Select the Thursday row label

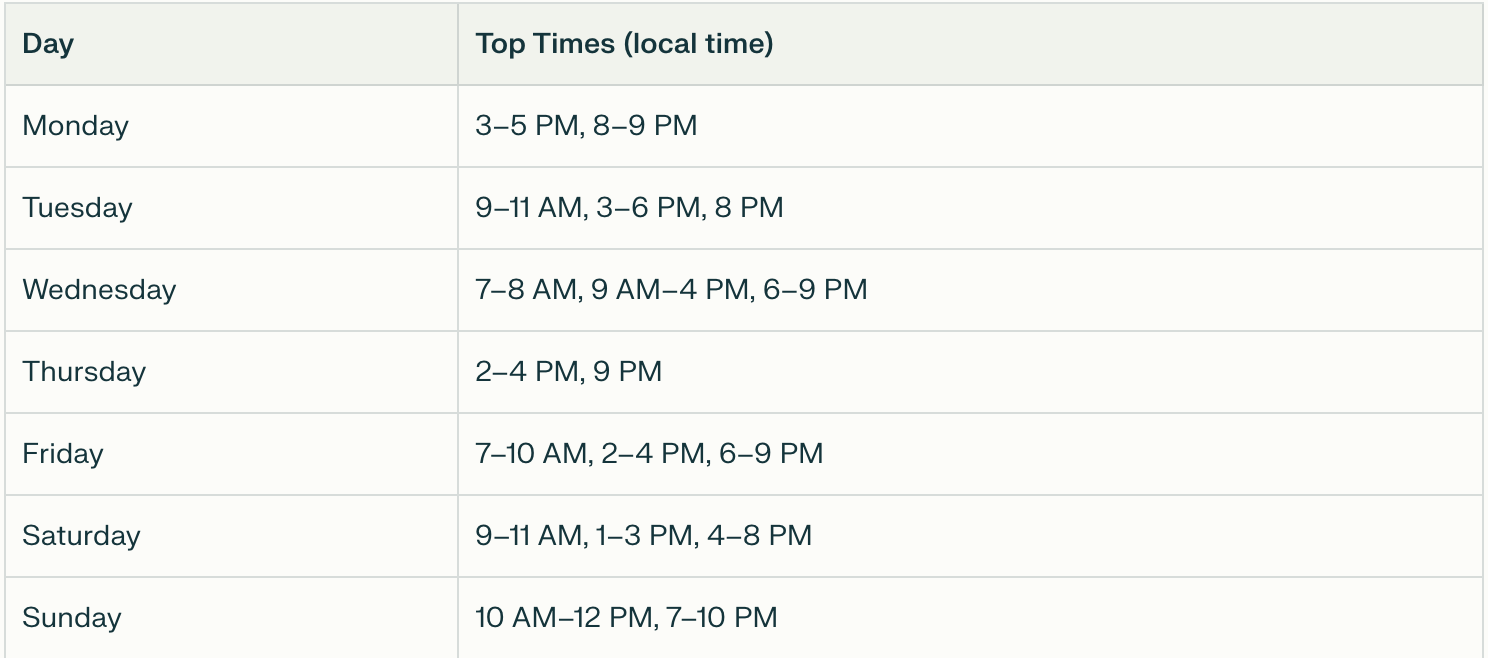click(x=84, y=372)
